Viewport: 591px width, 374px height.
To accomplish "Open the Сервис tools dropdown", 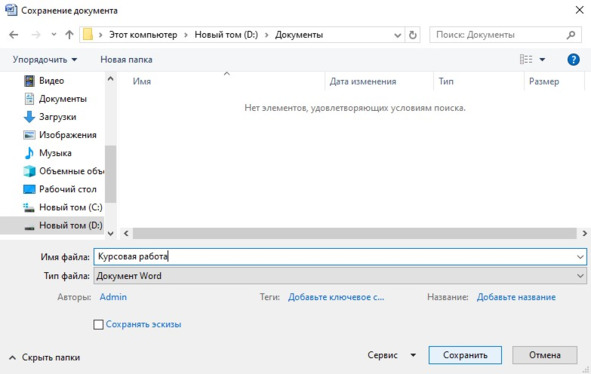I will click(392, 355).
